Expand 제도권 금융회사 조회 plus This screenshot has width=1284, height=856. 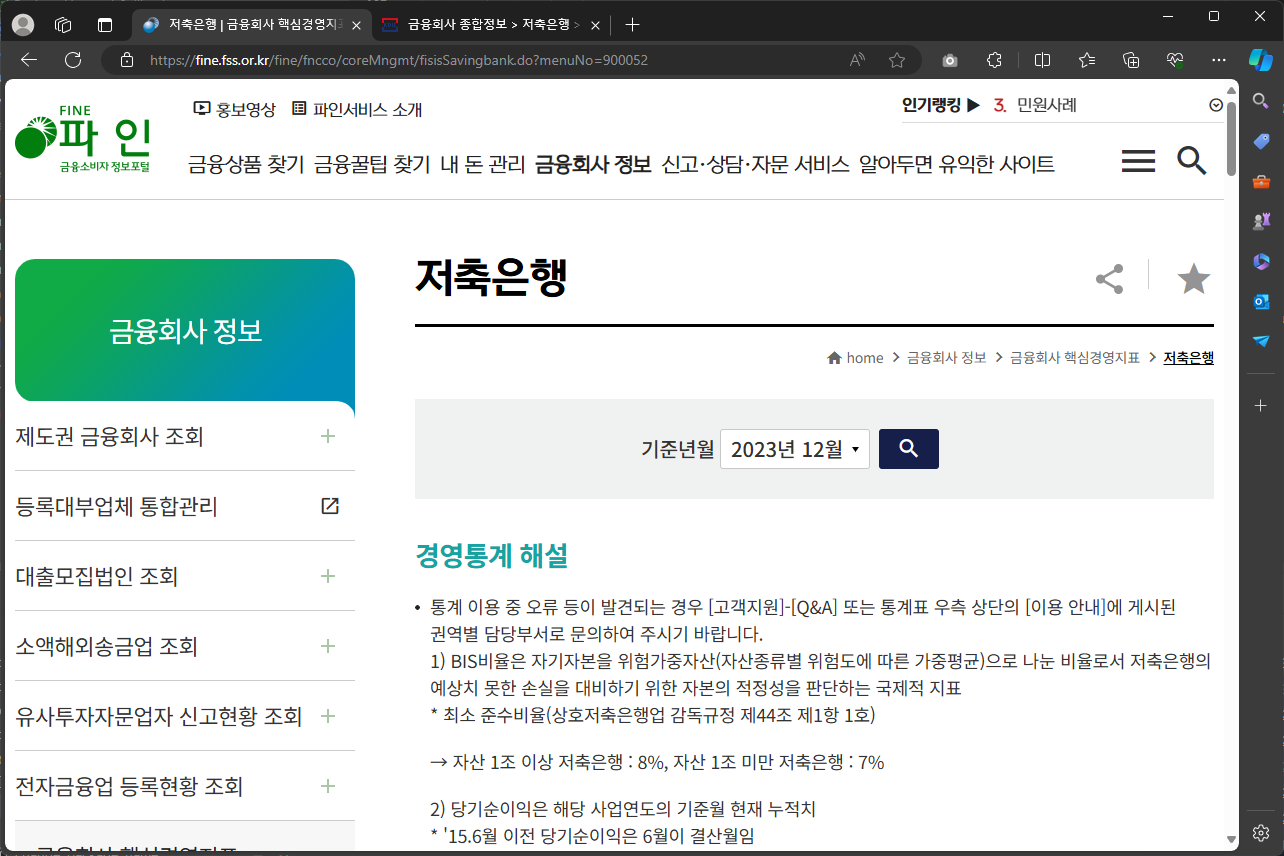tap(327, 436)
